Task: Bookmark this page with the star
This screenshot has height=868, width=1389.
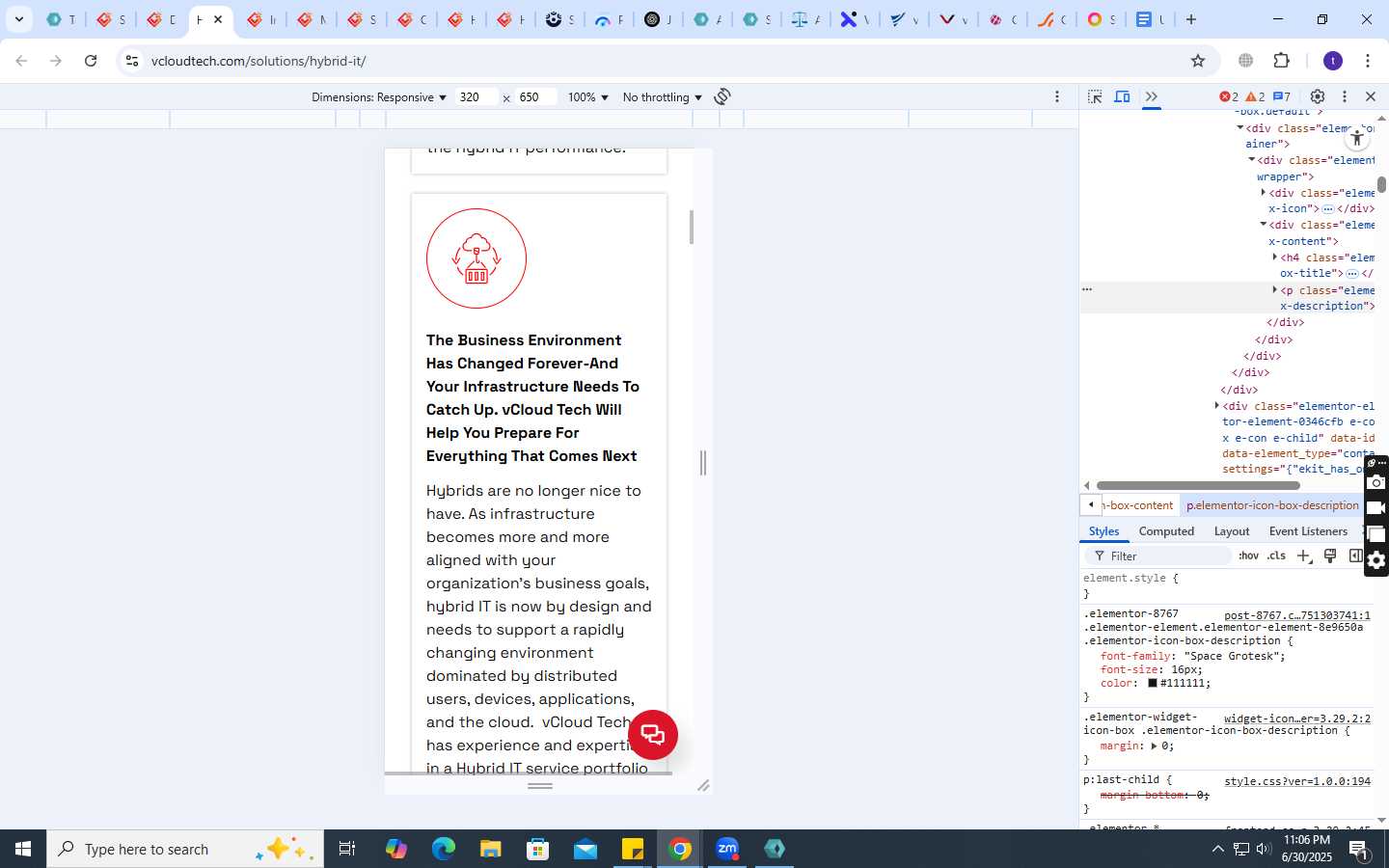Action: 1198,61
